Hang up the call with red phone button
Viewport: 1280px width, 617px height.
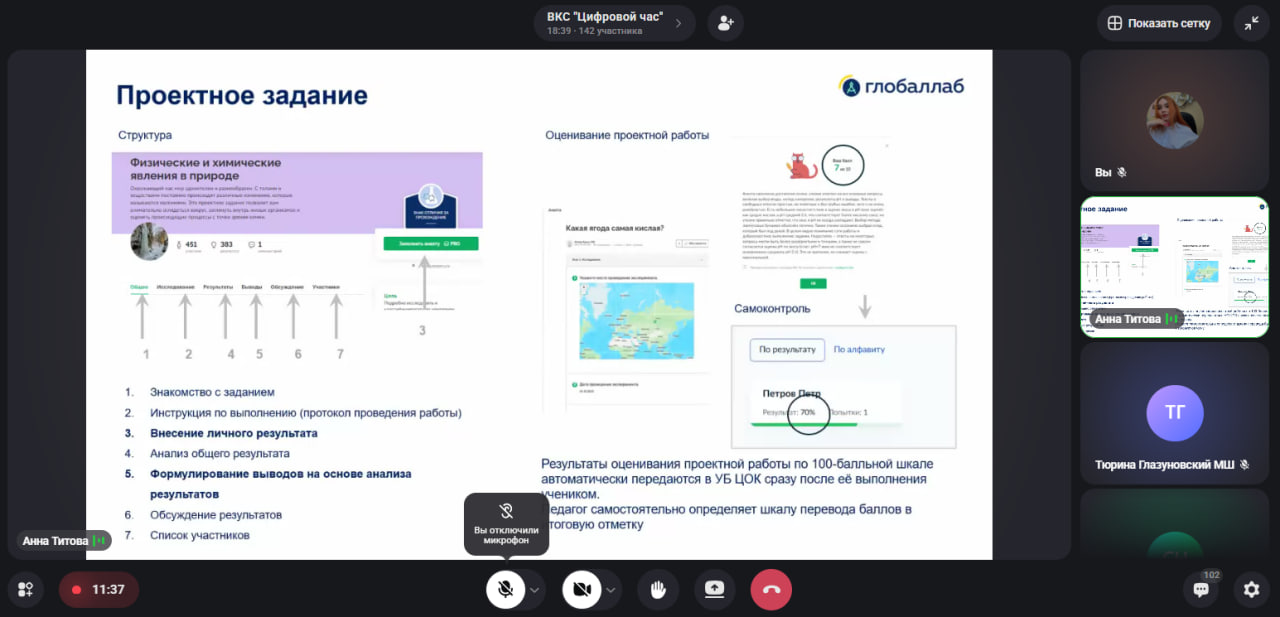[771, 590]
